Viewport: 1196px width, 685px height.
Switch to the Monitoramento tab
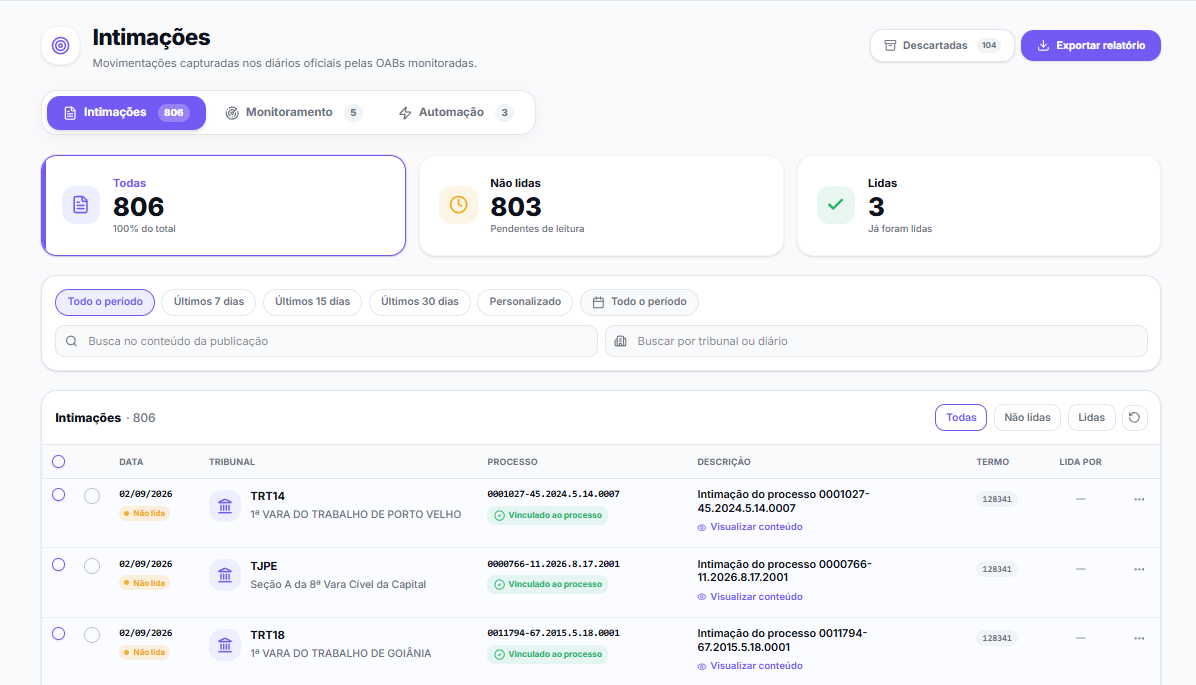293,113
